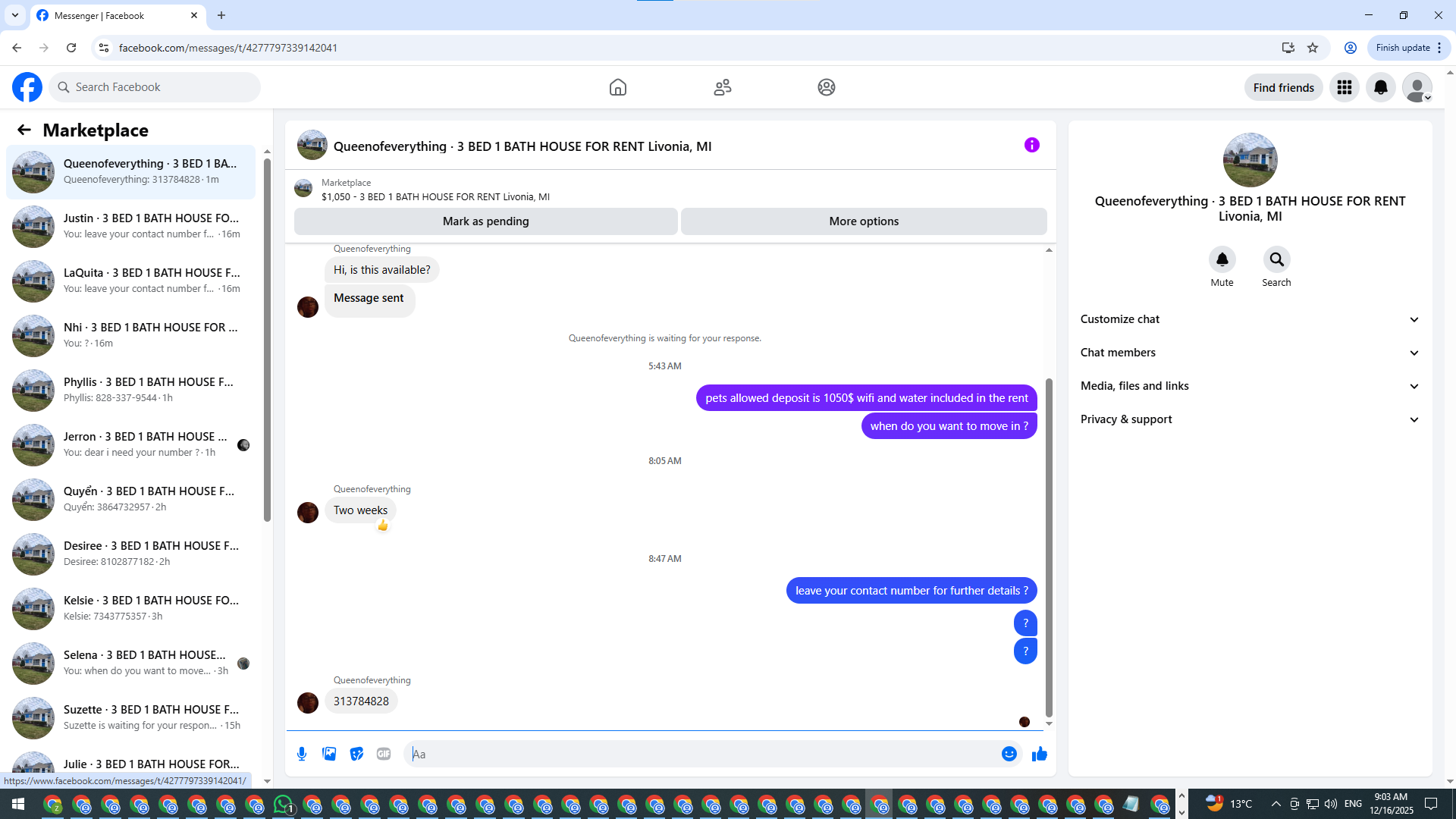Click the conversation list scrollbar

(267, 340)
